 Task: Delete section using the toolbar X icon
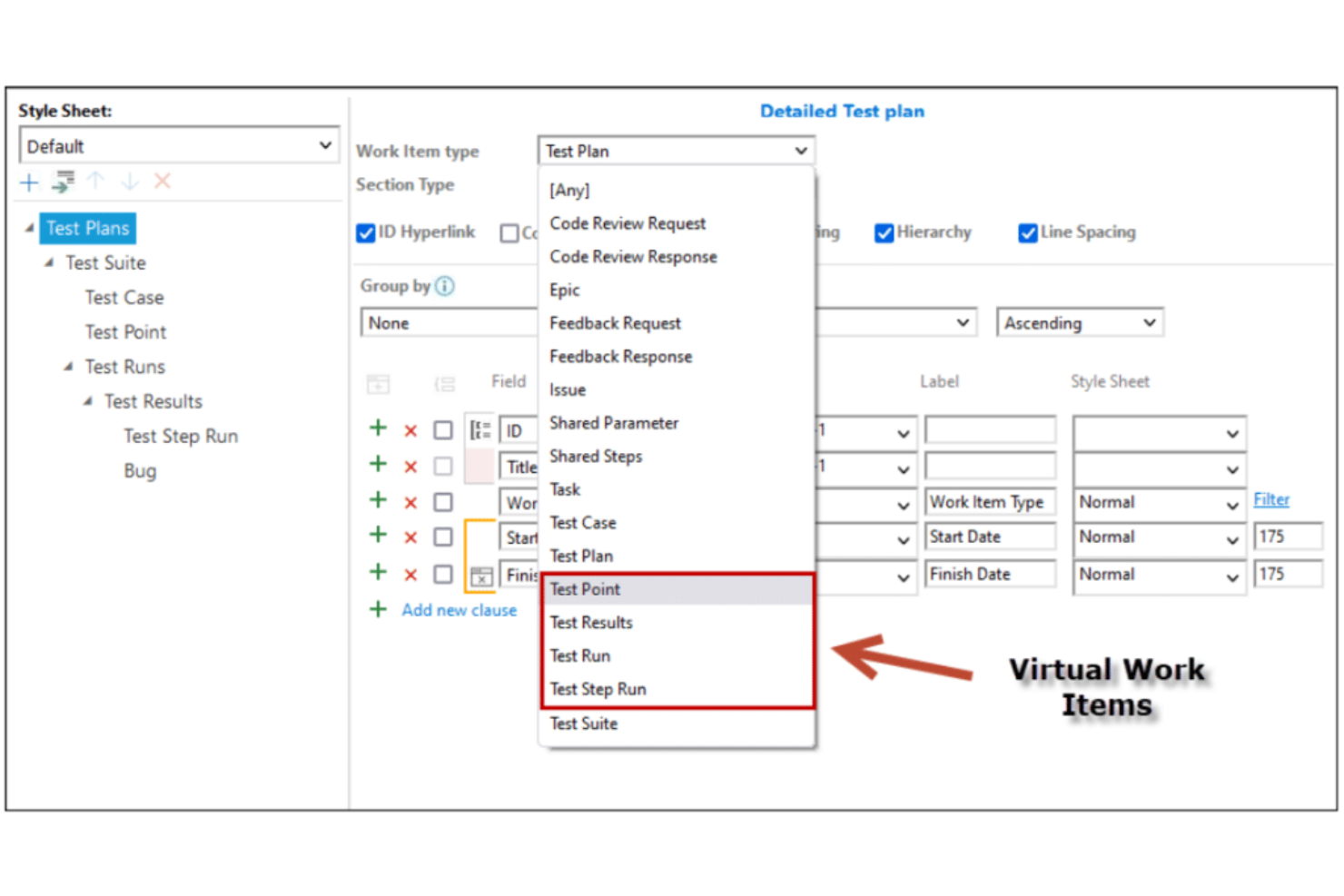(x=163, y=182)
